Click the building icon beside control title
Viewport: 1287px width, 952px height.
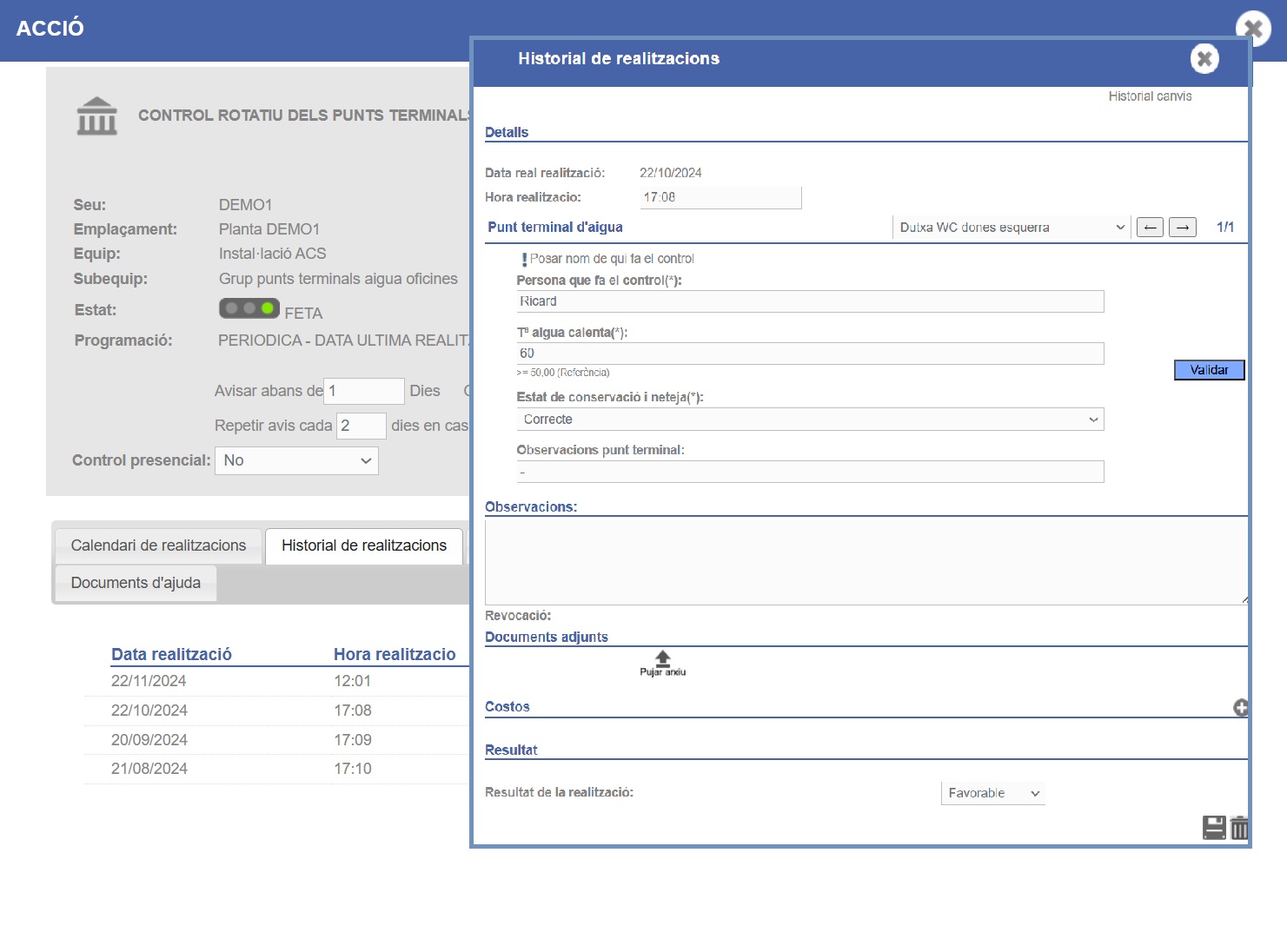(x=96, y=116)
